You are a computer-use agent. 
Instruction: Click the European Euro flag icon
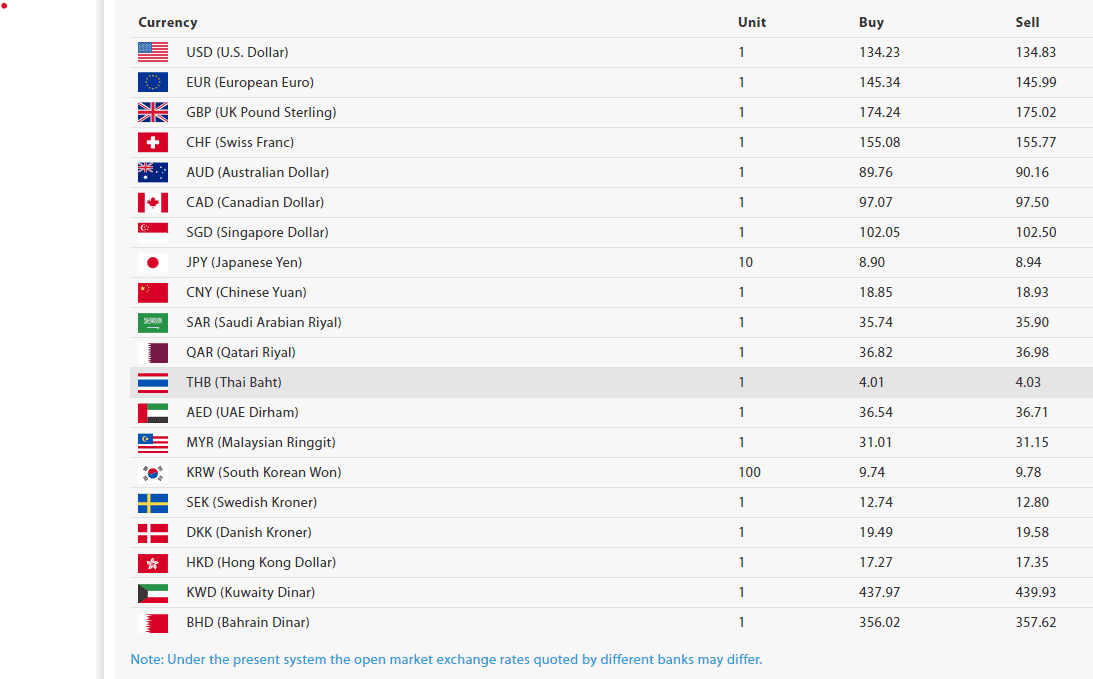[153, 82]
